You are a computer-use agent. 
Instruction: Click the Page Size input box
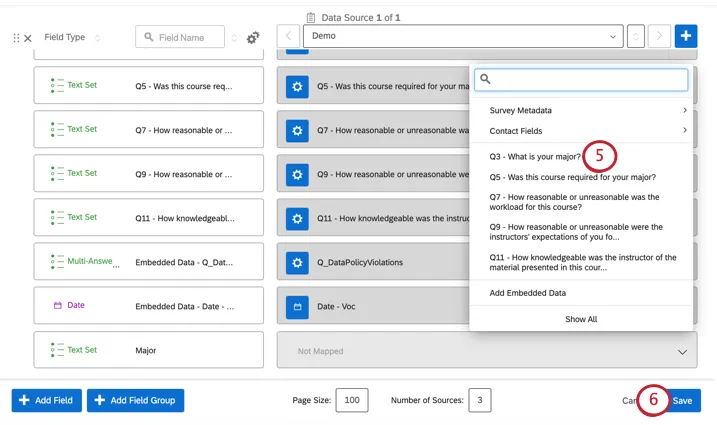pyautogui.click(x=352, y=400)
